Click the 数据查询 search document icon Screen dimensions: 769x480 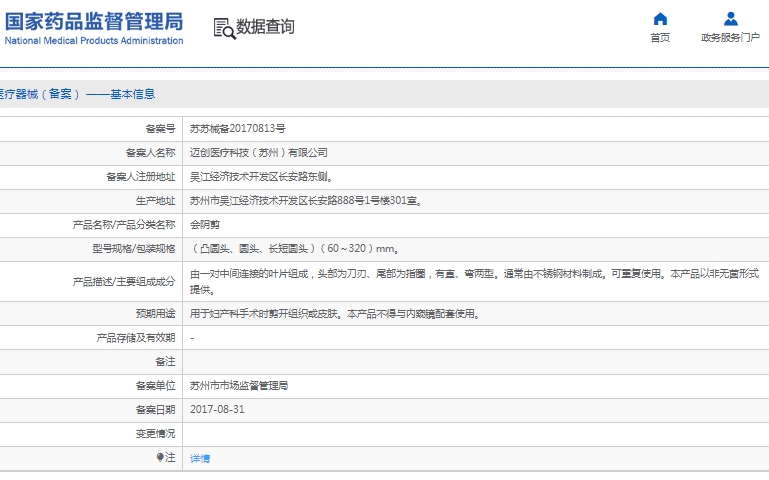tap(224, 28)
